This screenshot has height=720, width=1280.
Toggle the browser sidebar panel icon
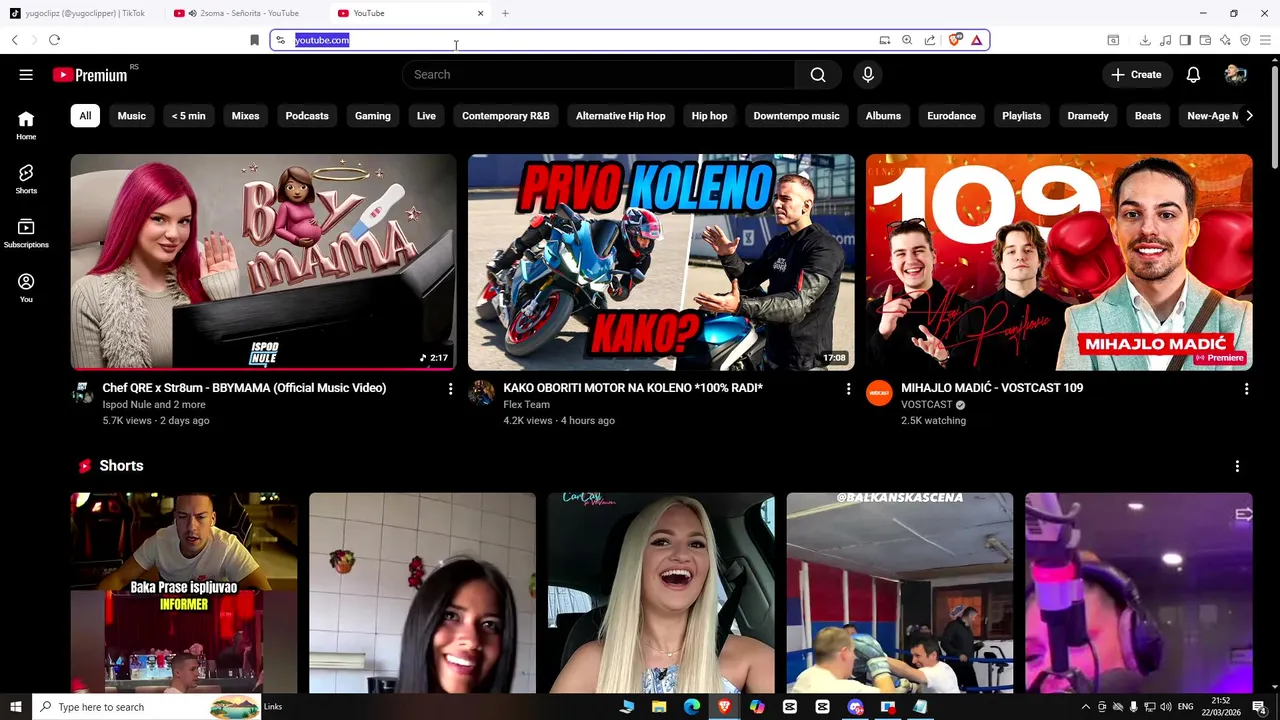pos(1185,40)
